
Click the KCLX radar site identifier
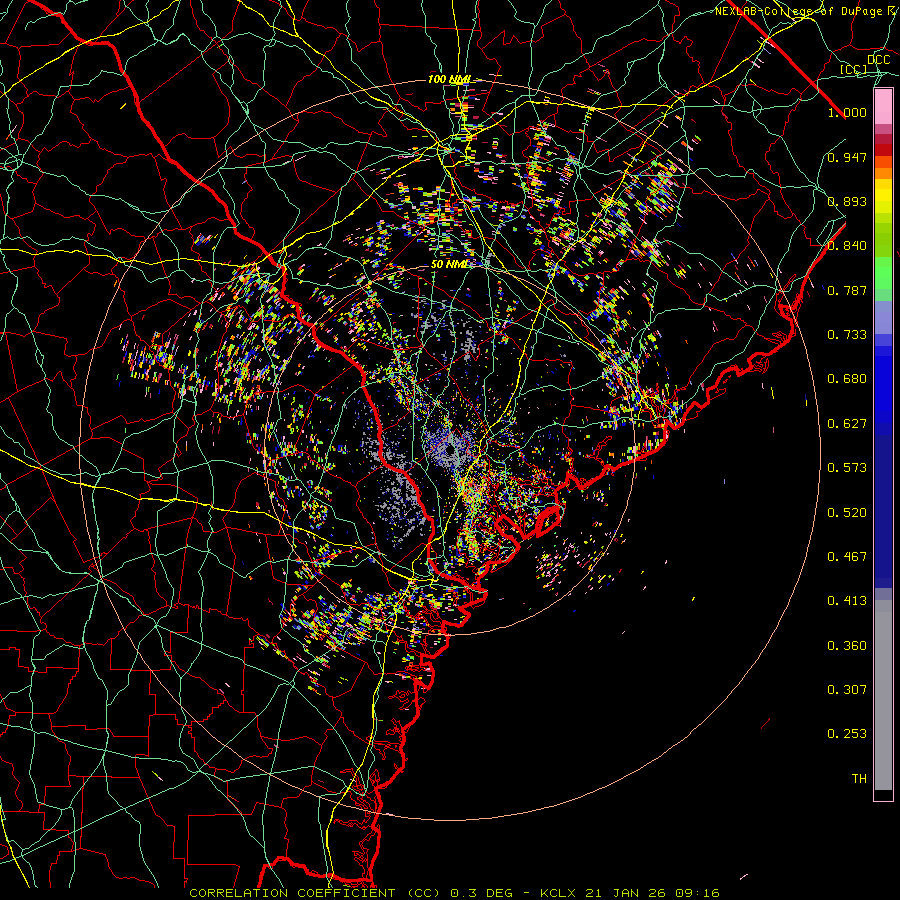pyautogui.click(x=557, y=893)
